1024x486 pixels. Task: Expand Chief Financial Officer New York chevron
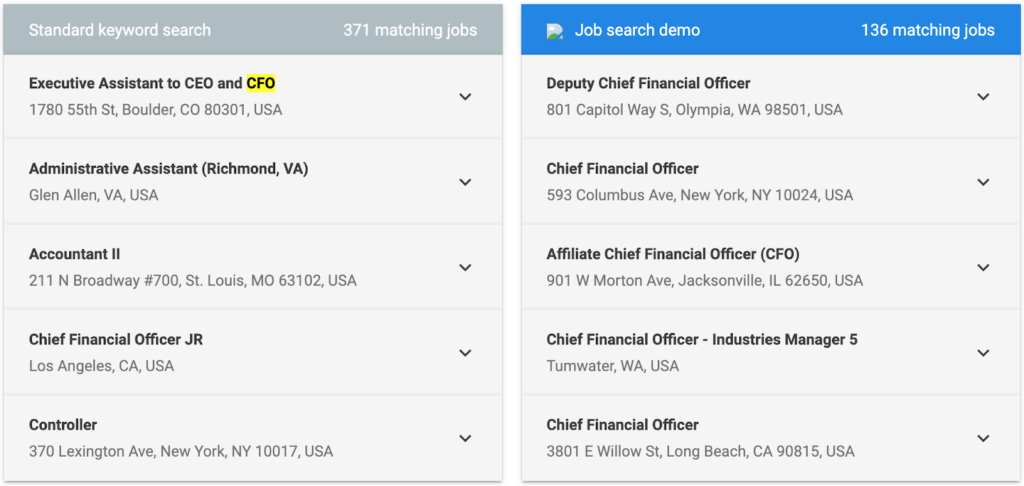pyautogui.click(x=983, y=182)
